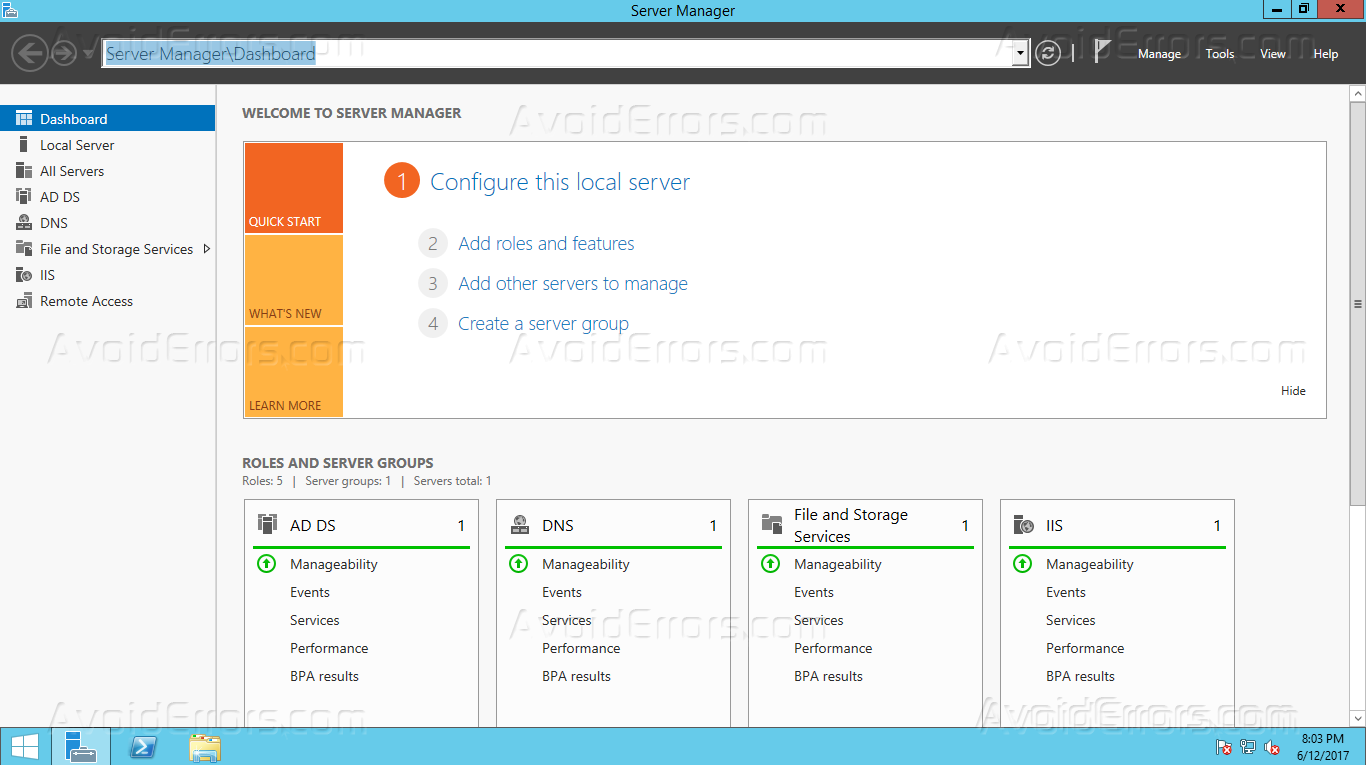Click the green Manageability status icon in DNS tile

pyautogui.click(x=518, y=564)
